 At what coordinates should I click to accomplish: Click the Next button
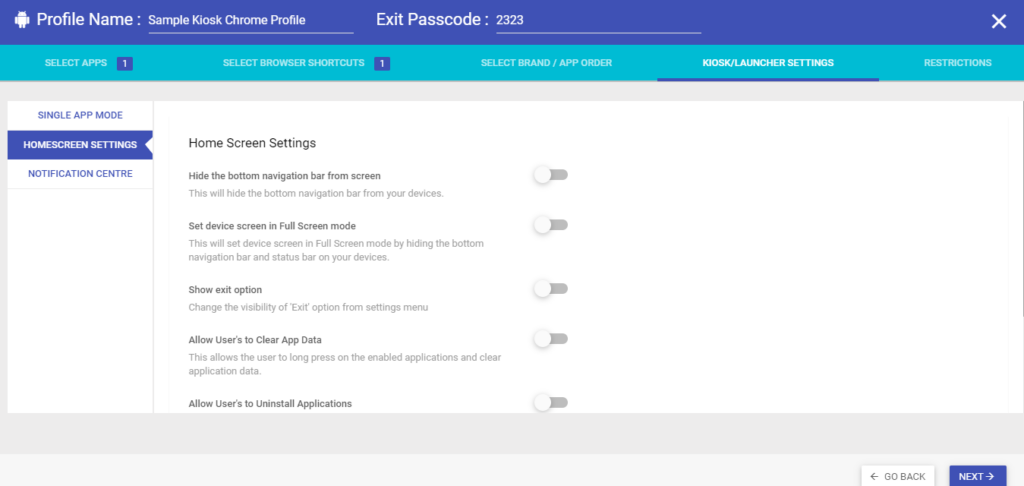978,476
